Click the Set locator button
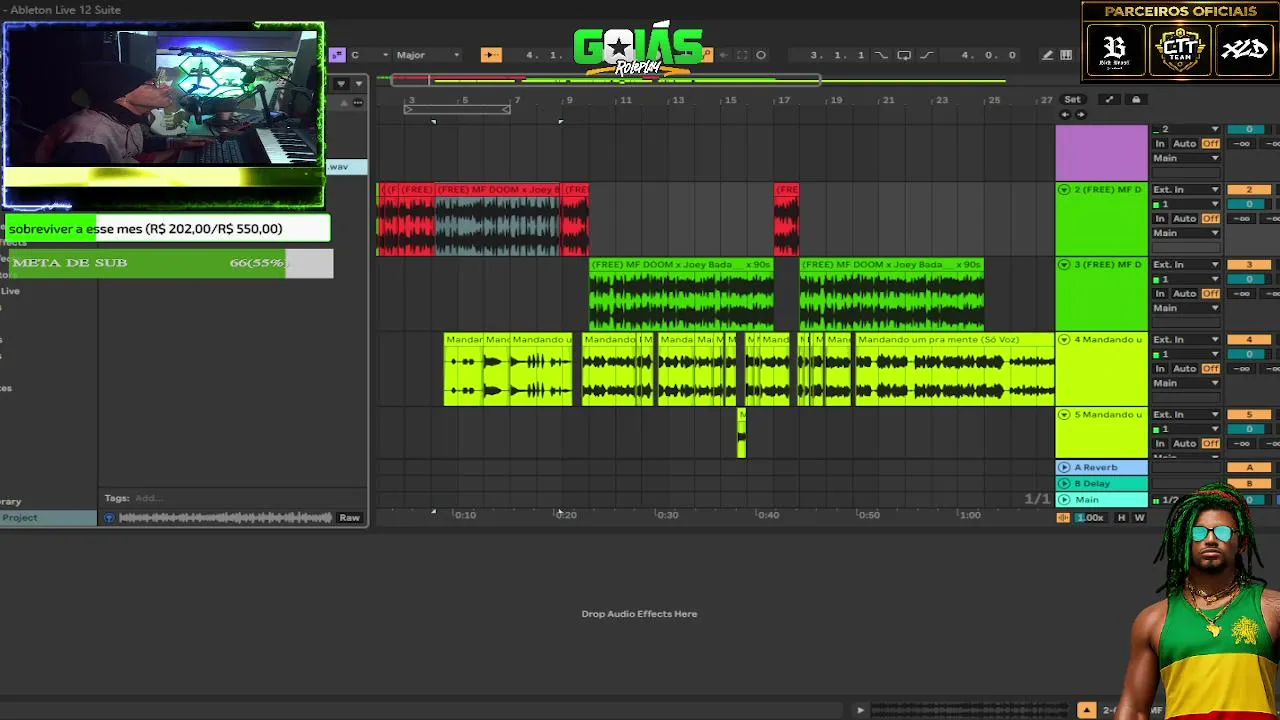 coord(1072,99)
